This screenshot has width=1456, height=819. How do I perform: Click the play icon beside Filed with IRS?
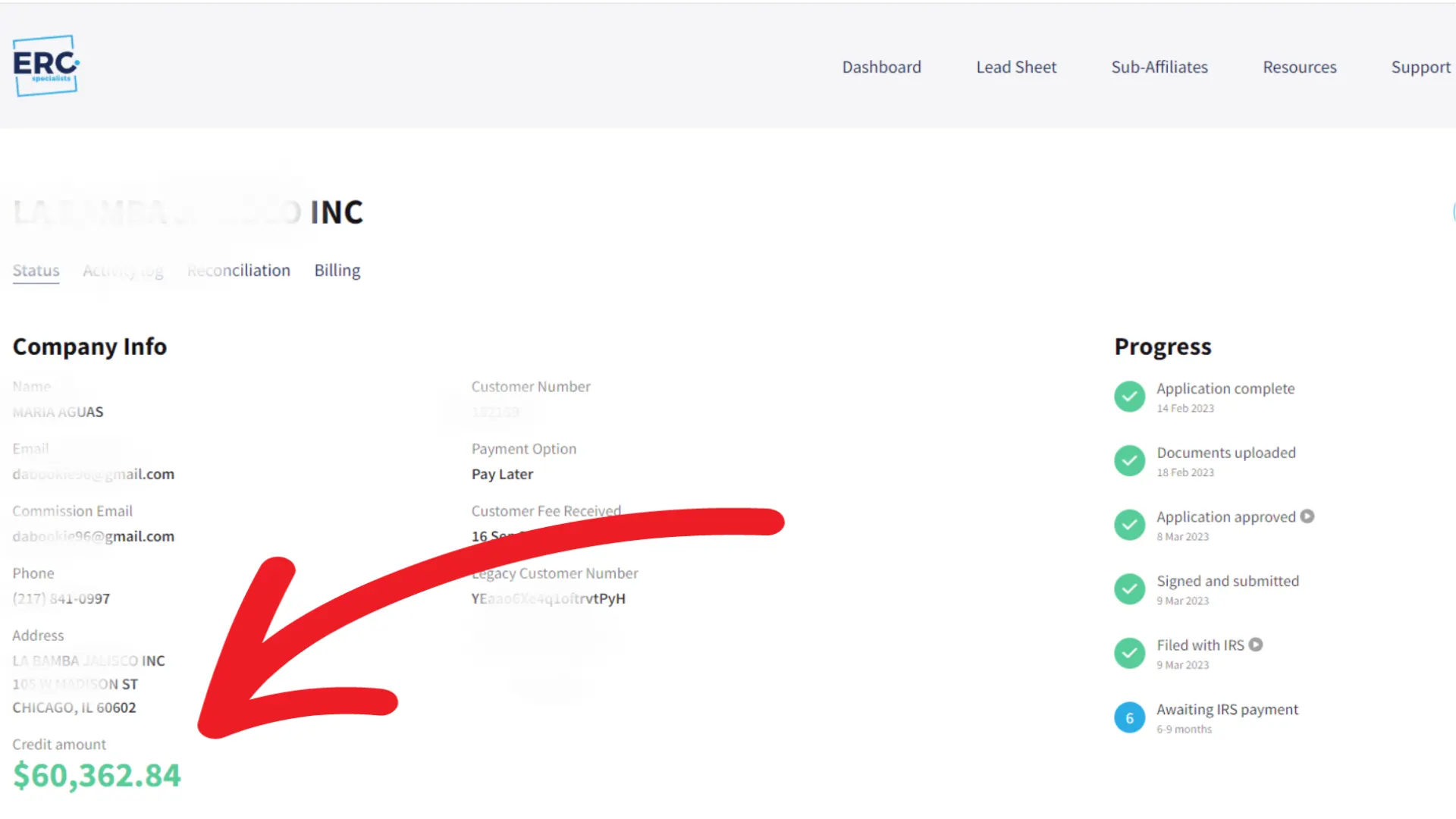1256,645
